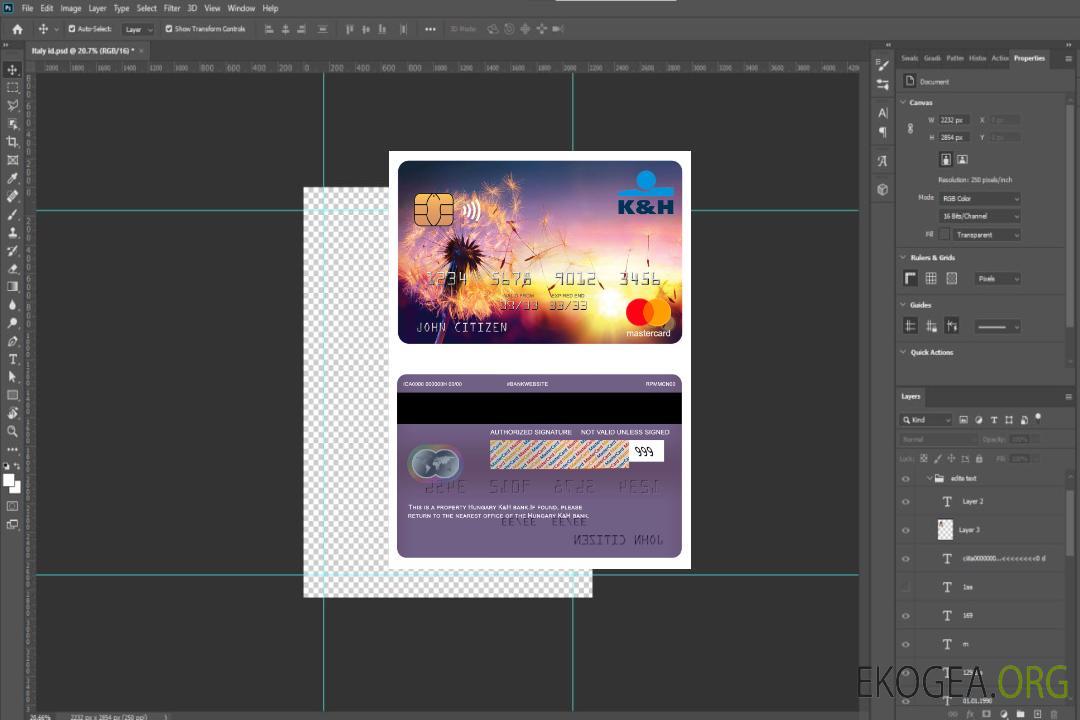Viewport: 1080px width, 720px height.
Task: Open the 16 Bits/Channel dropdown
Action: pos(979,216)
